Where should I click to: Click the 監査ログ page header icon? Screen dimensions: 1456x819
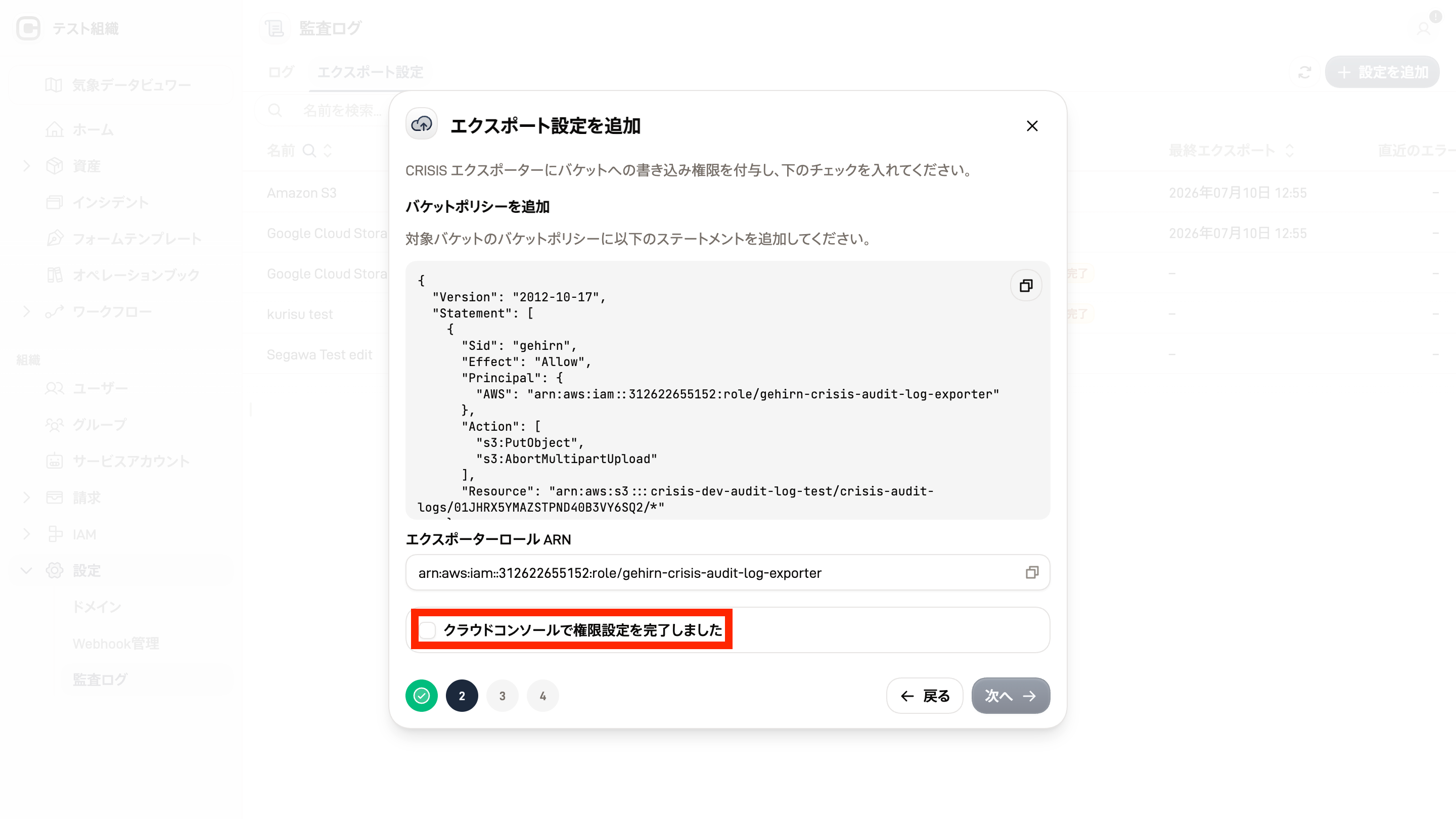[275, 28]
